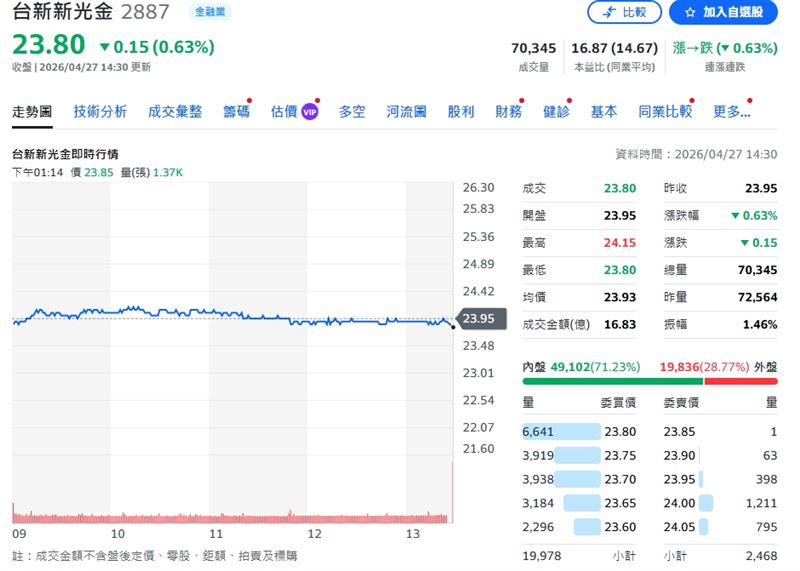
Task: Click the 金融業 industry tag
Action: click(210, 11)
